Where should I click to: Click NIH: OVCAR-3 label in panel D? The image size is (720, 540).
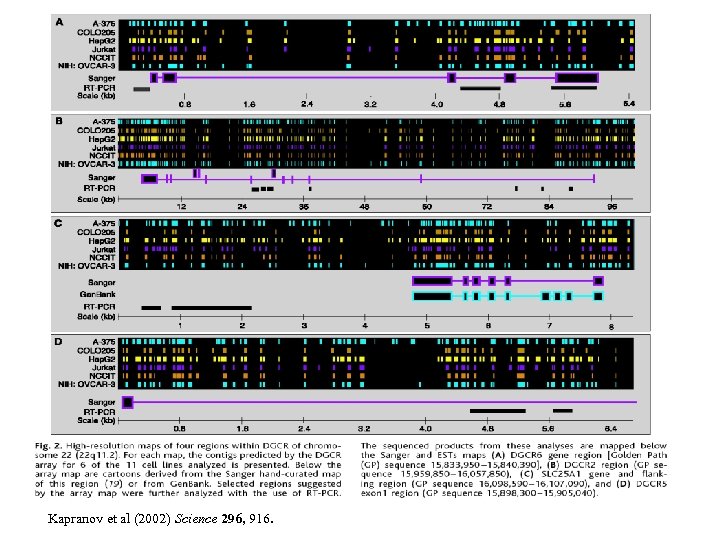click(x=87, y=384)
